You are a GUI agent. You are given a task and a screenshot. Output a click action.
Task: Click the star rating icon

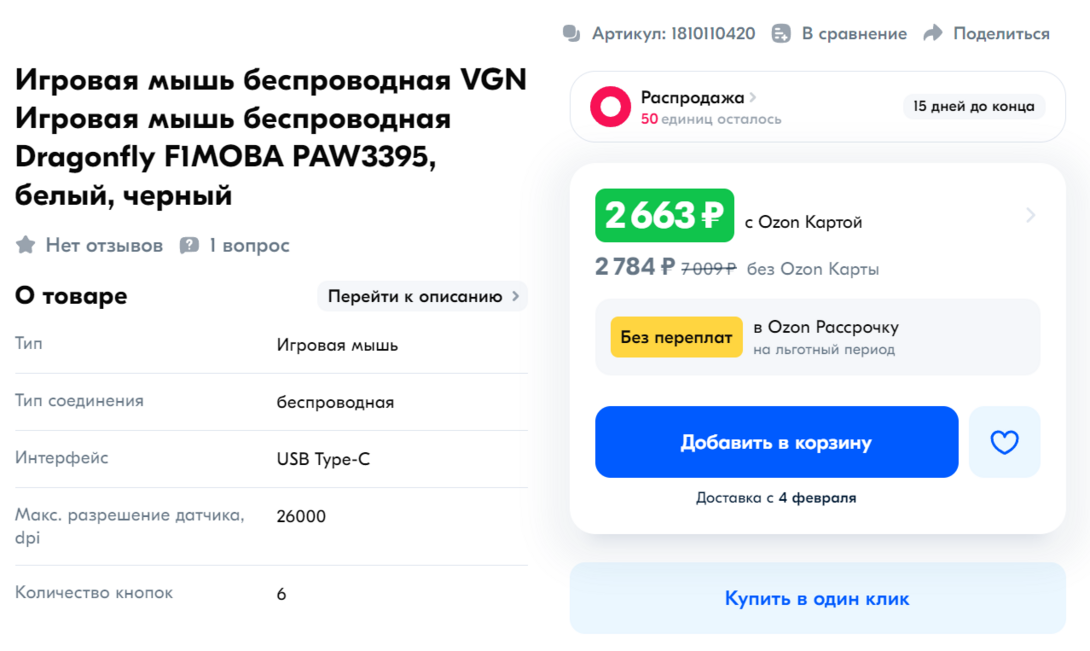26,245
